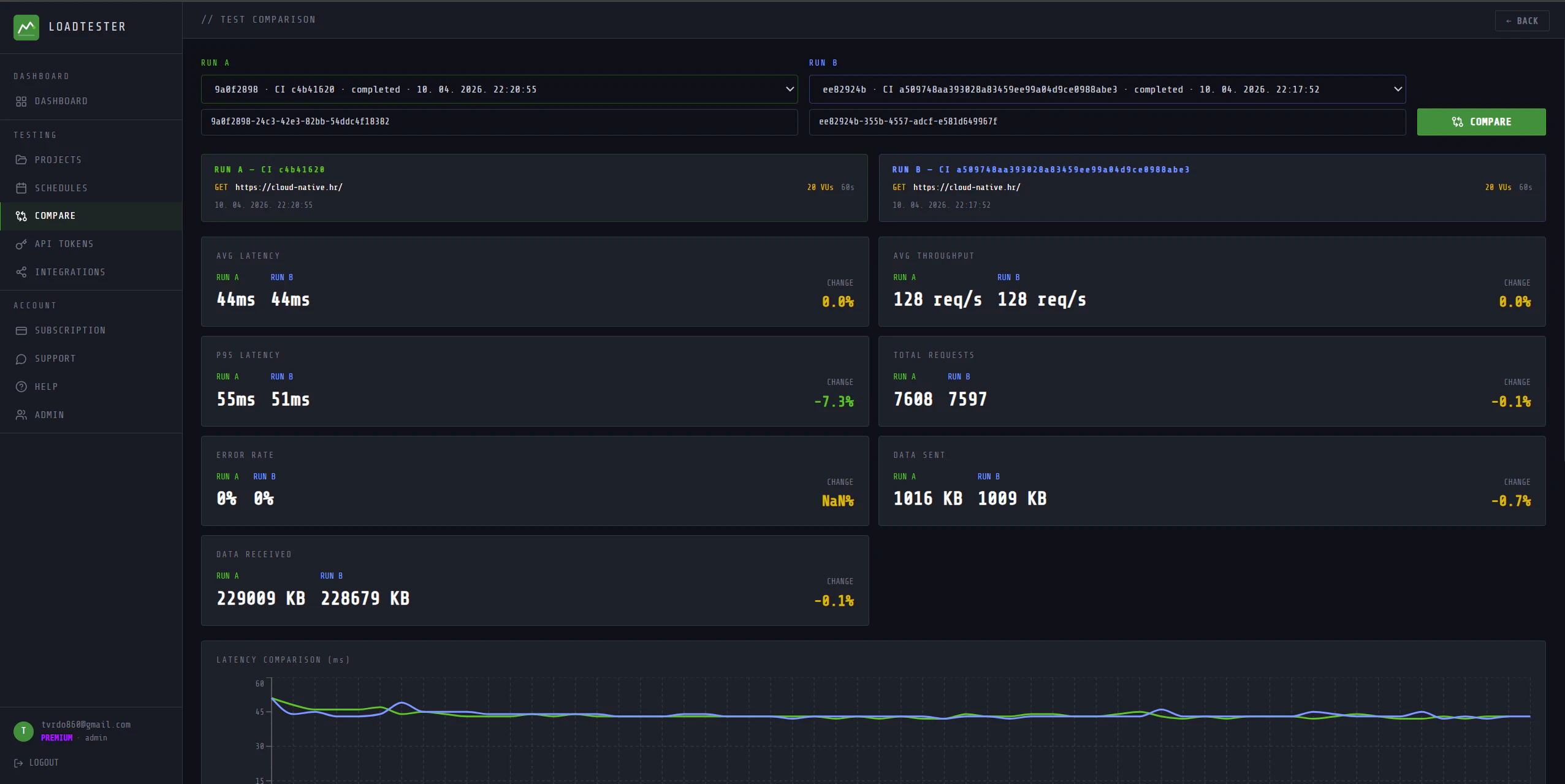The width and height of the screenshot is (1565, 784).
Task: Open the Compare tool from the sidebar
Action: coord(55,216)
